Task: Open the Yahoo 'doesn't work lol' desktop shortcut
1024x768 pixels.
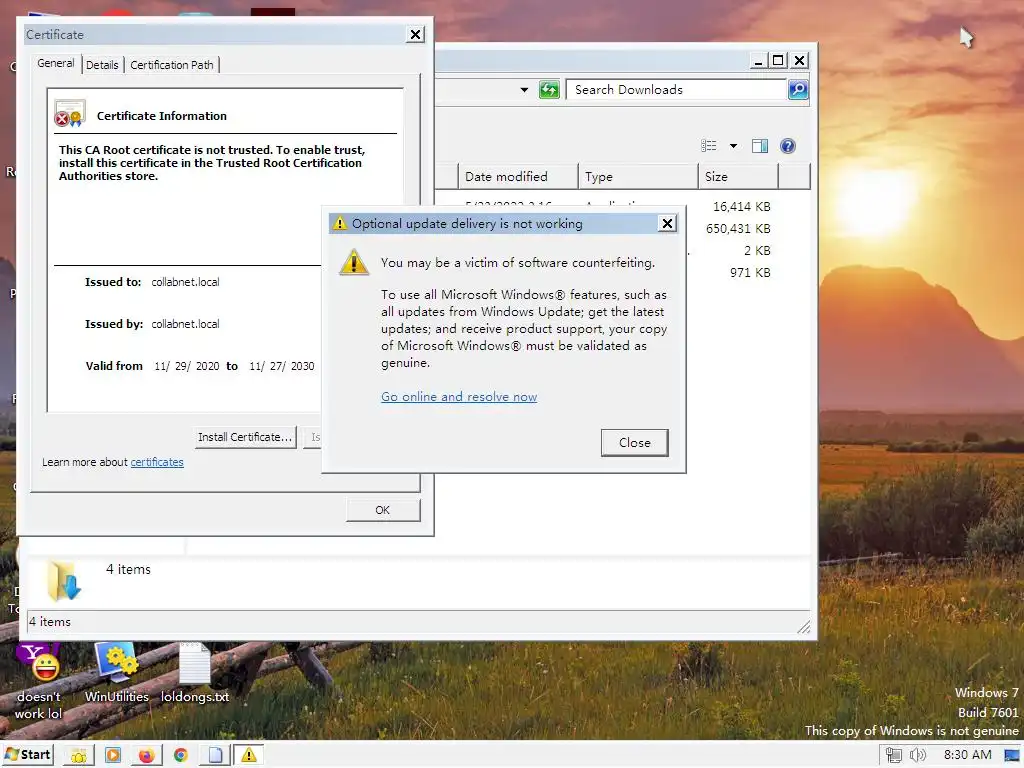Action: 38,680
